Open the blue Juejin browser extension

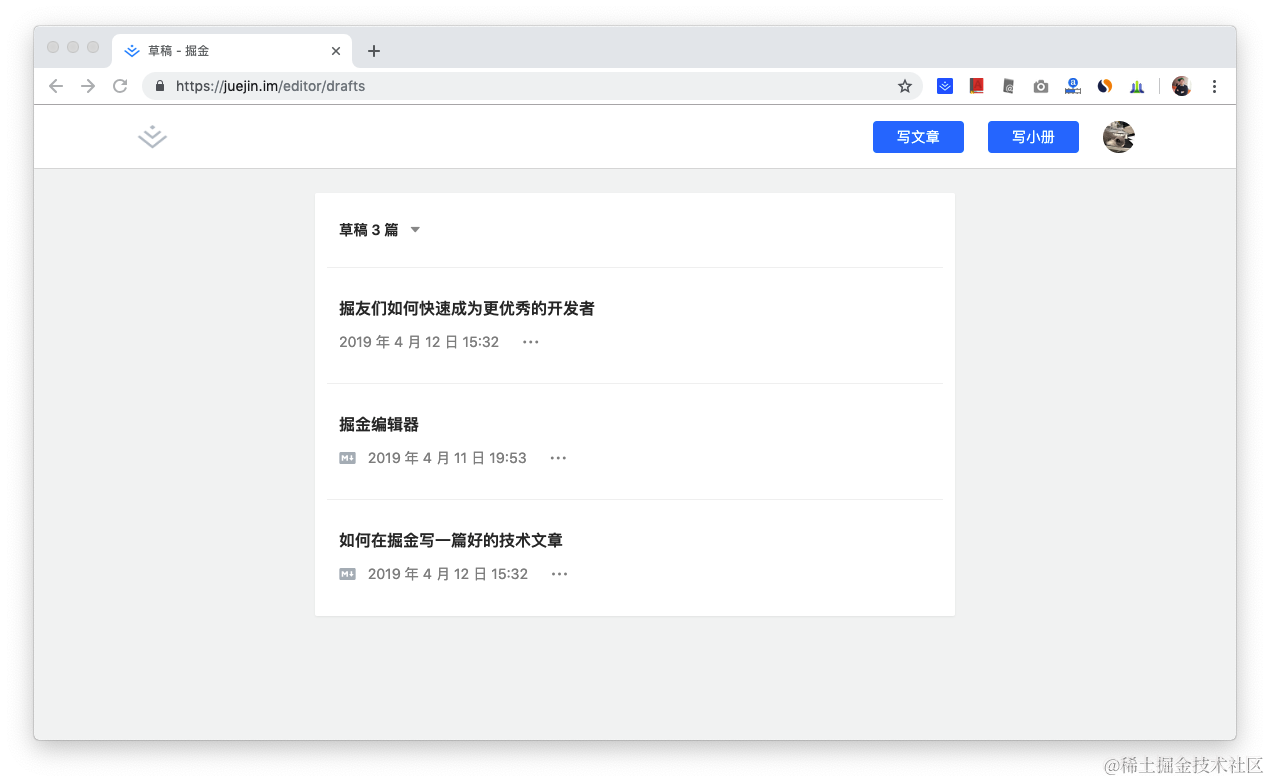pyautogui.click(x=944, y=86)
